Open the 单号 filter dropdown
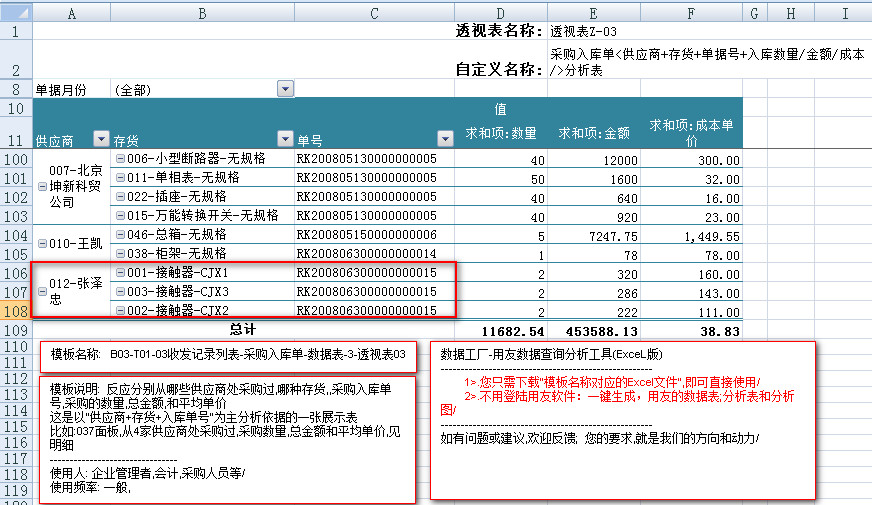The height and width of the screenshot is (505, 872). click(x=445, y=139)
